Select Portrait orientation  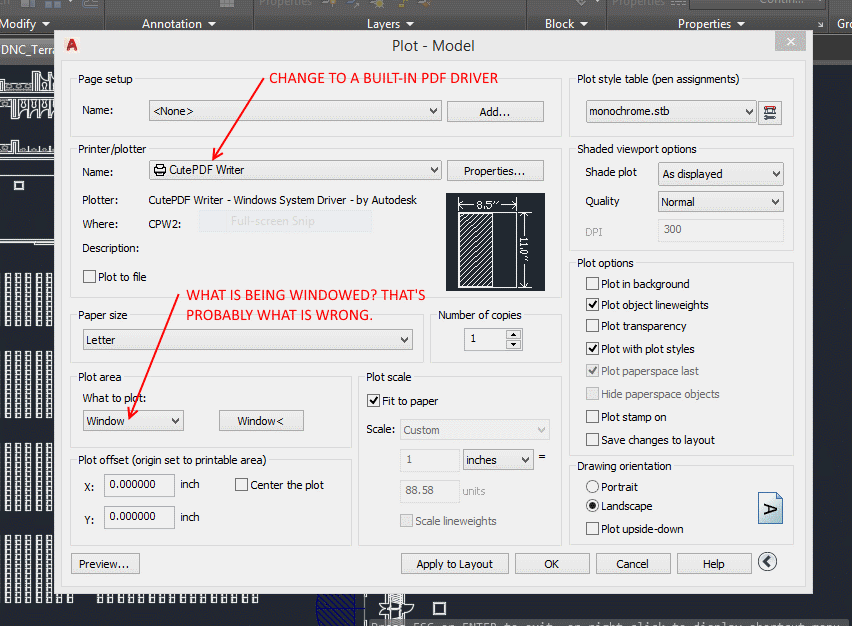[592, 486]
